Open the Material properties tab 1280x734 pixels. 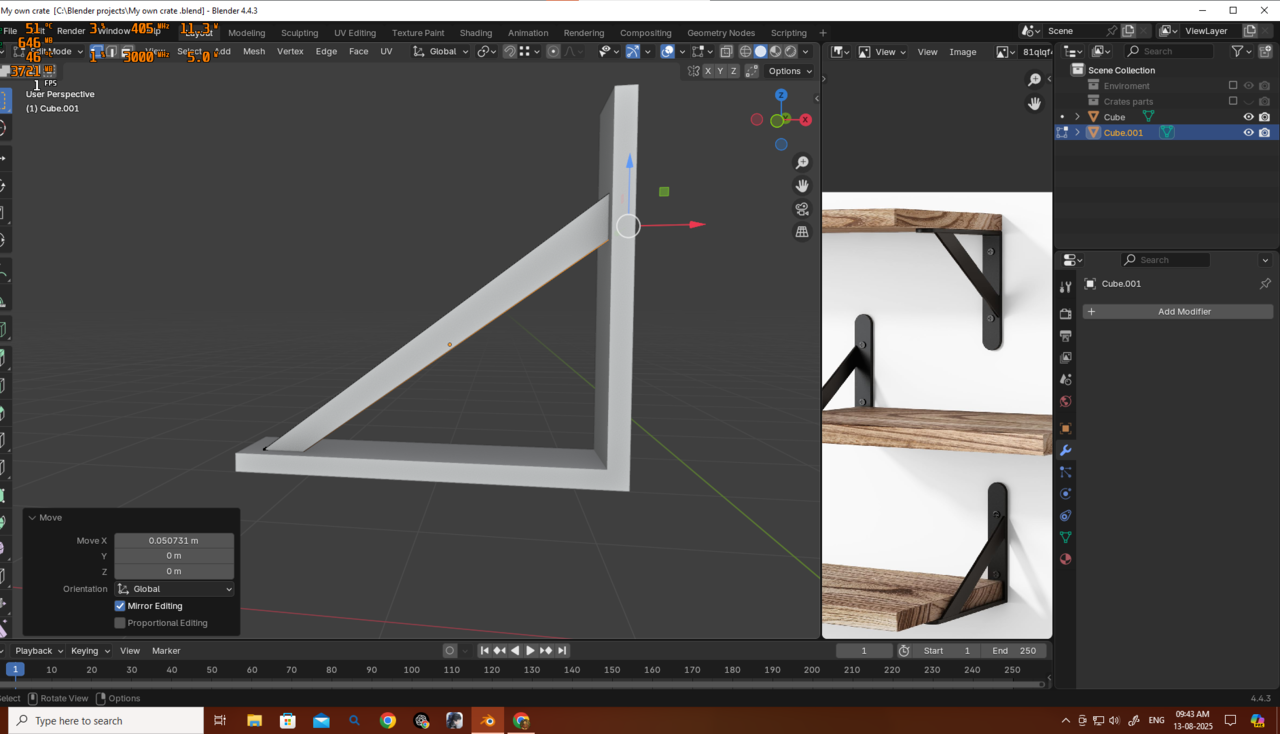pyautogui.click(x=1065, y=559)
